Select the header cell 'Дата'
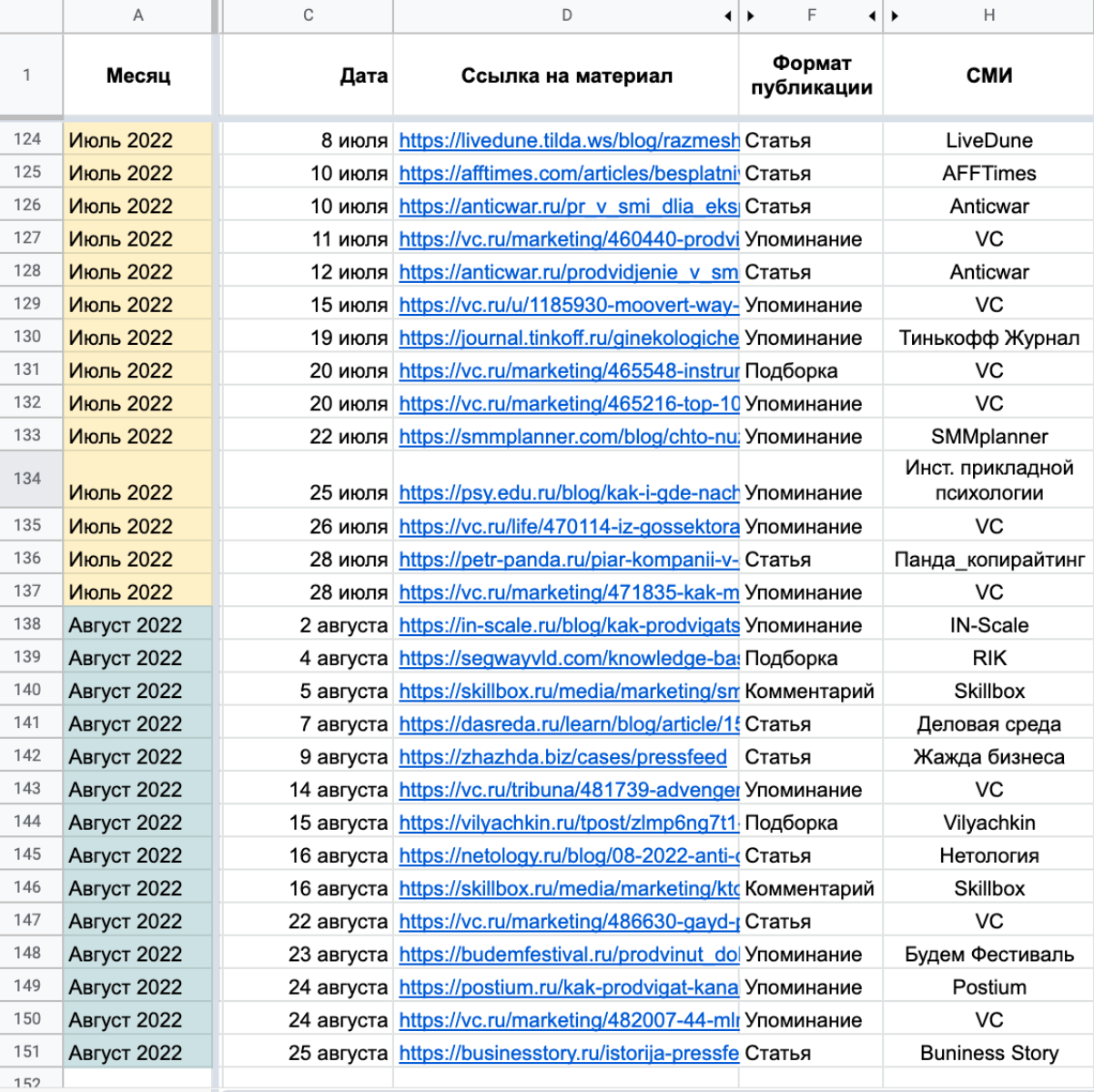Screen dimensions: 1094x1092 (309, 76)
